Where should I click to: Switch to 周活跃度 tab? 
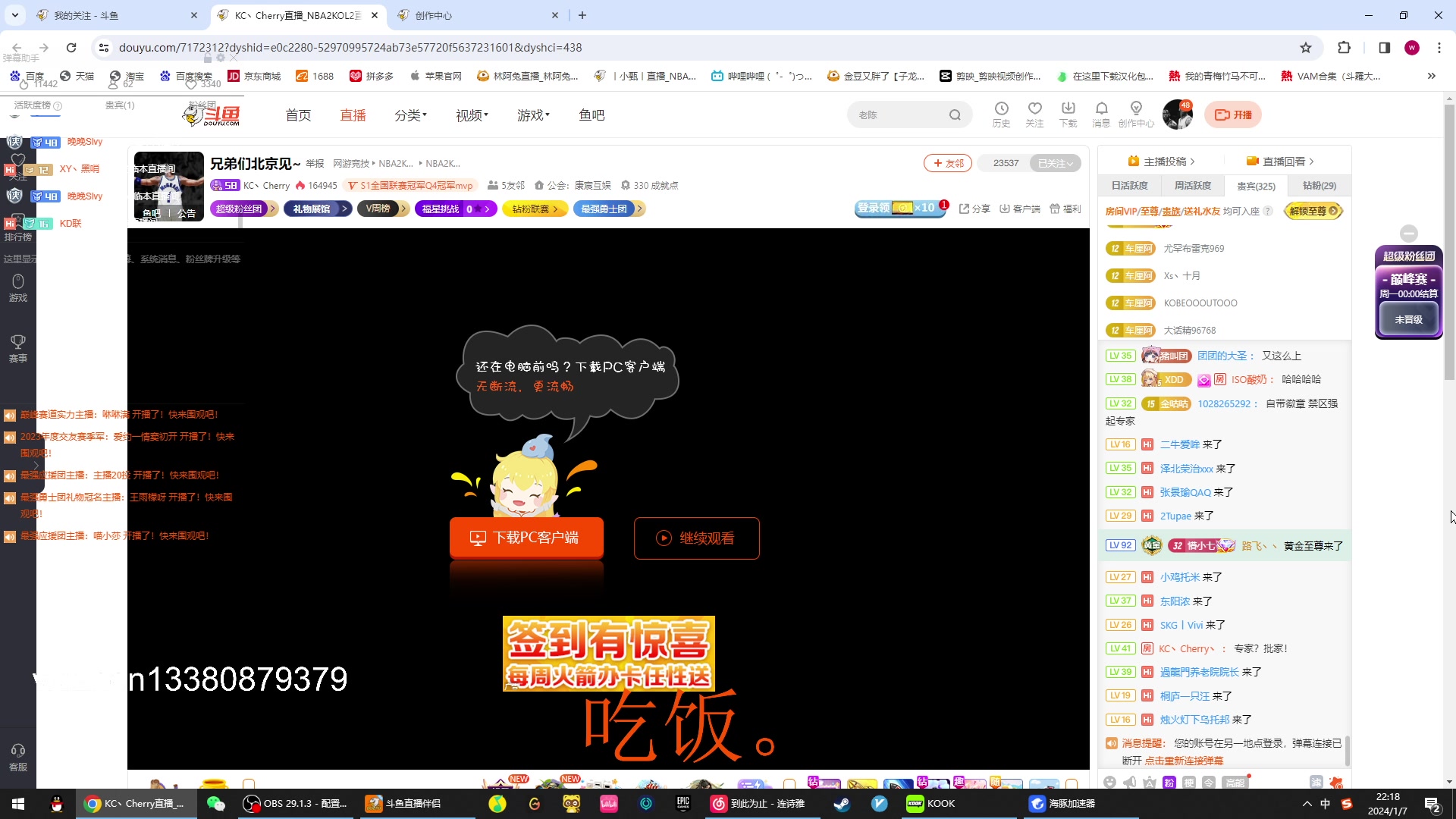tap(1193, 186)
